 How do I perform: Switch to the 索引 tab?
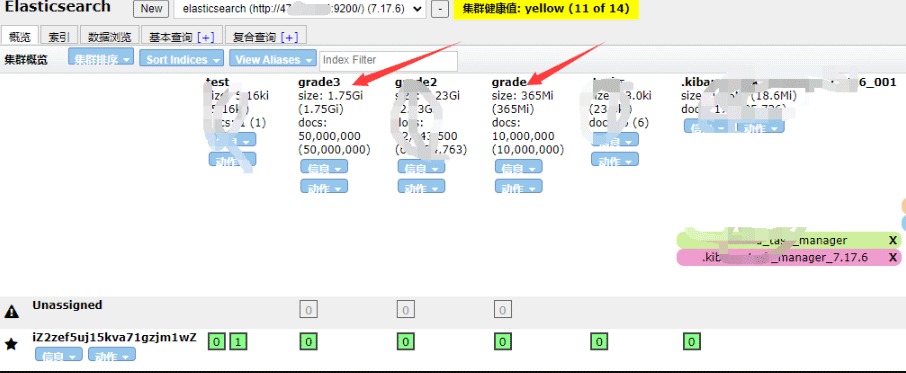coord(59,37)
